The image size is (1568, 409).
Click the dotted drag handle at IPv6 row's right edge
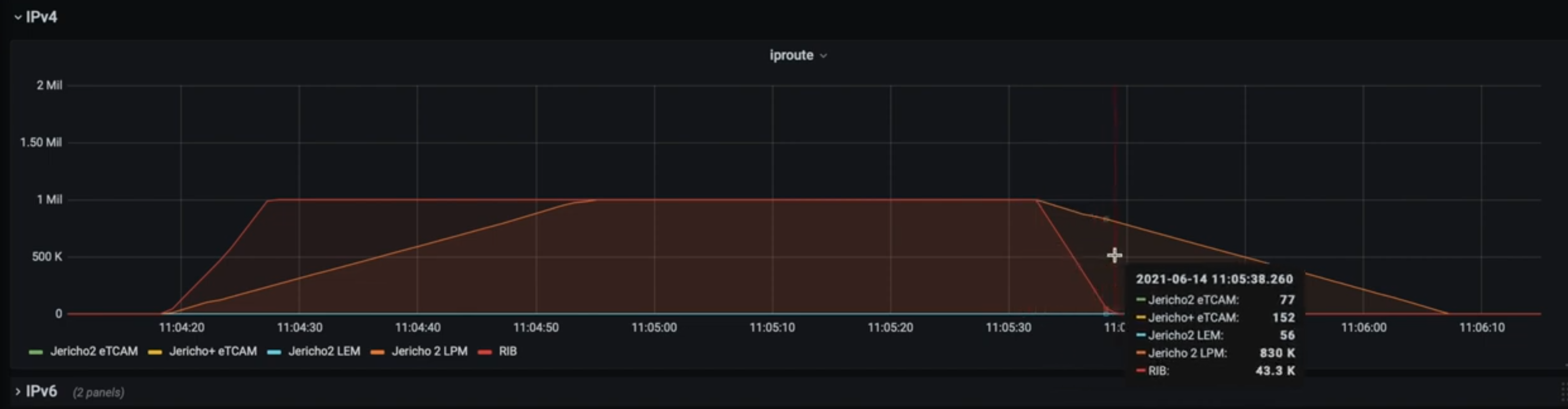(x=1563, y=391)
